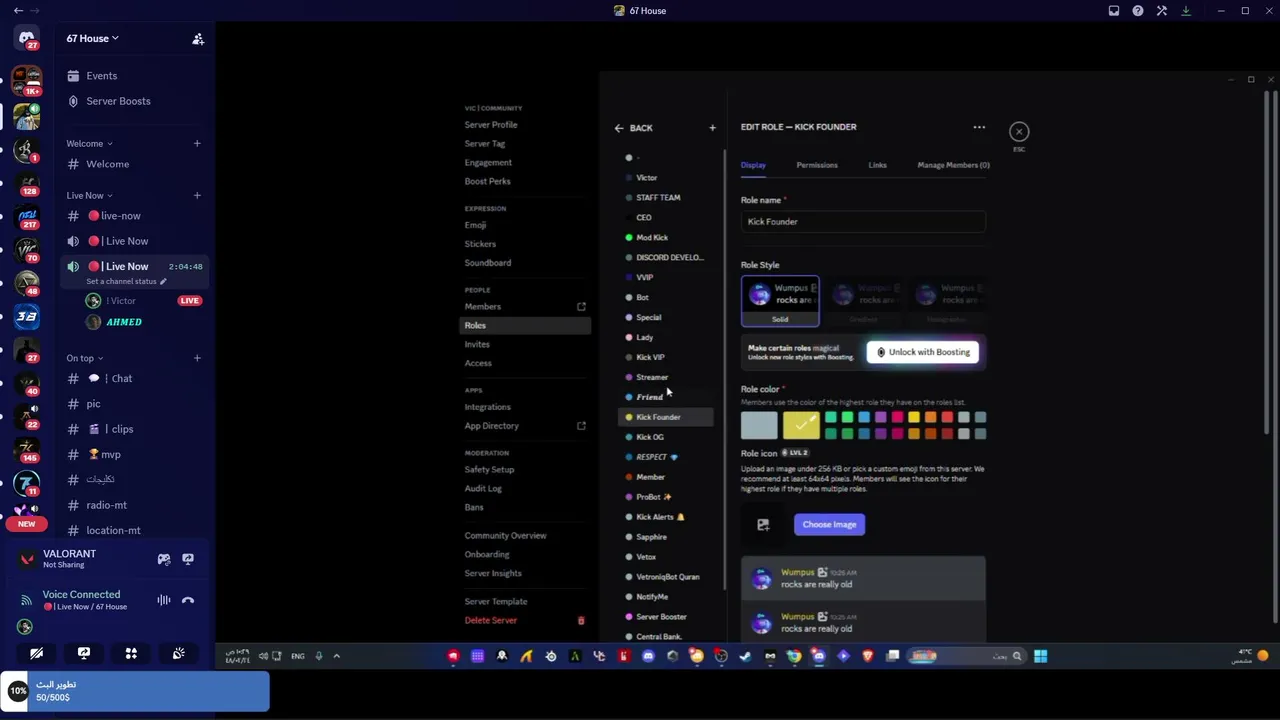Screen dimensions: 1280x720
Task: Click the Windows taskbar search box
Action: (x=966, y=656)
